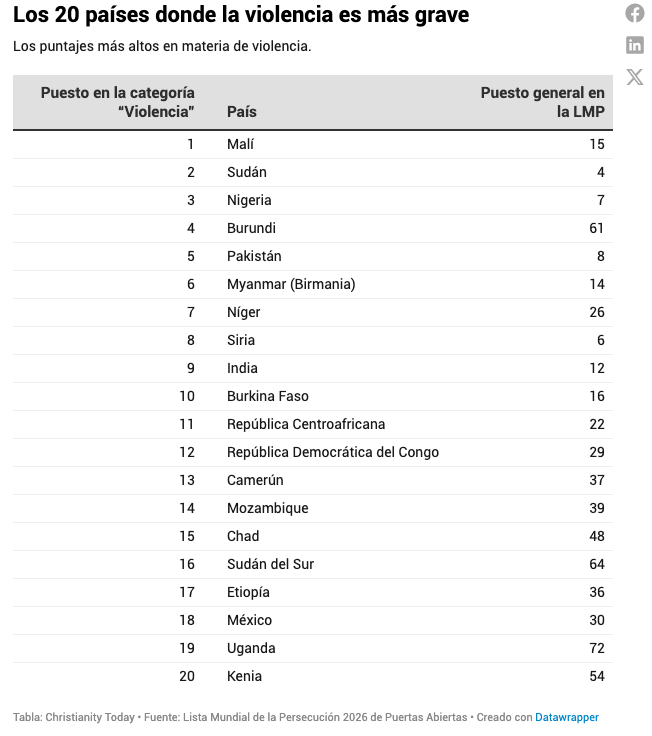Click the subtitle about highest violence scores
652x736 pixels.
pos(162,47)
